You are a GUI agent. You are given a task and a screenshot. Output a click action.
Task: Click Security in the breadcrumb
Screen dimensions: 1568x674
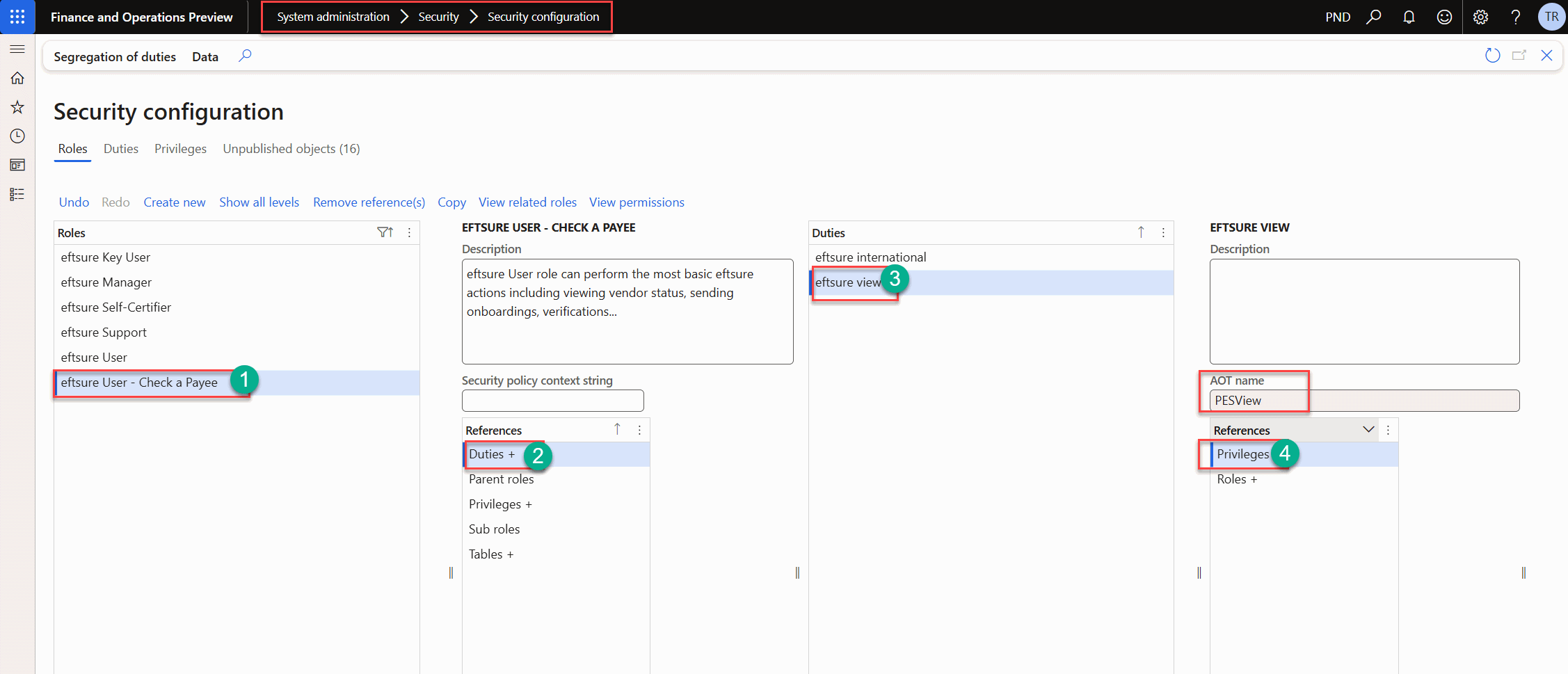point(438,17)
